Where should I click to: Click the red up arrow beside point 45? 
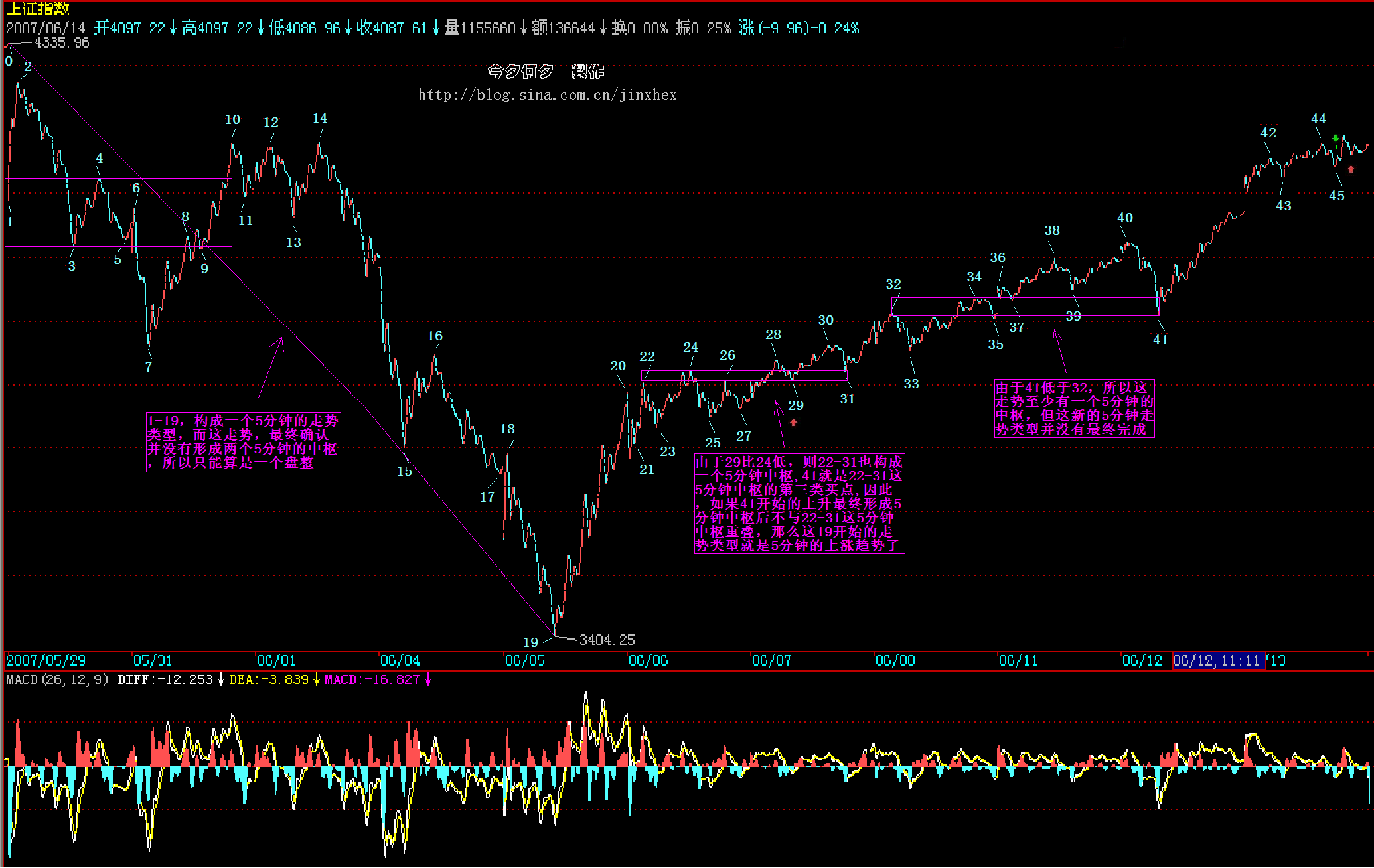coord(1351,169)
